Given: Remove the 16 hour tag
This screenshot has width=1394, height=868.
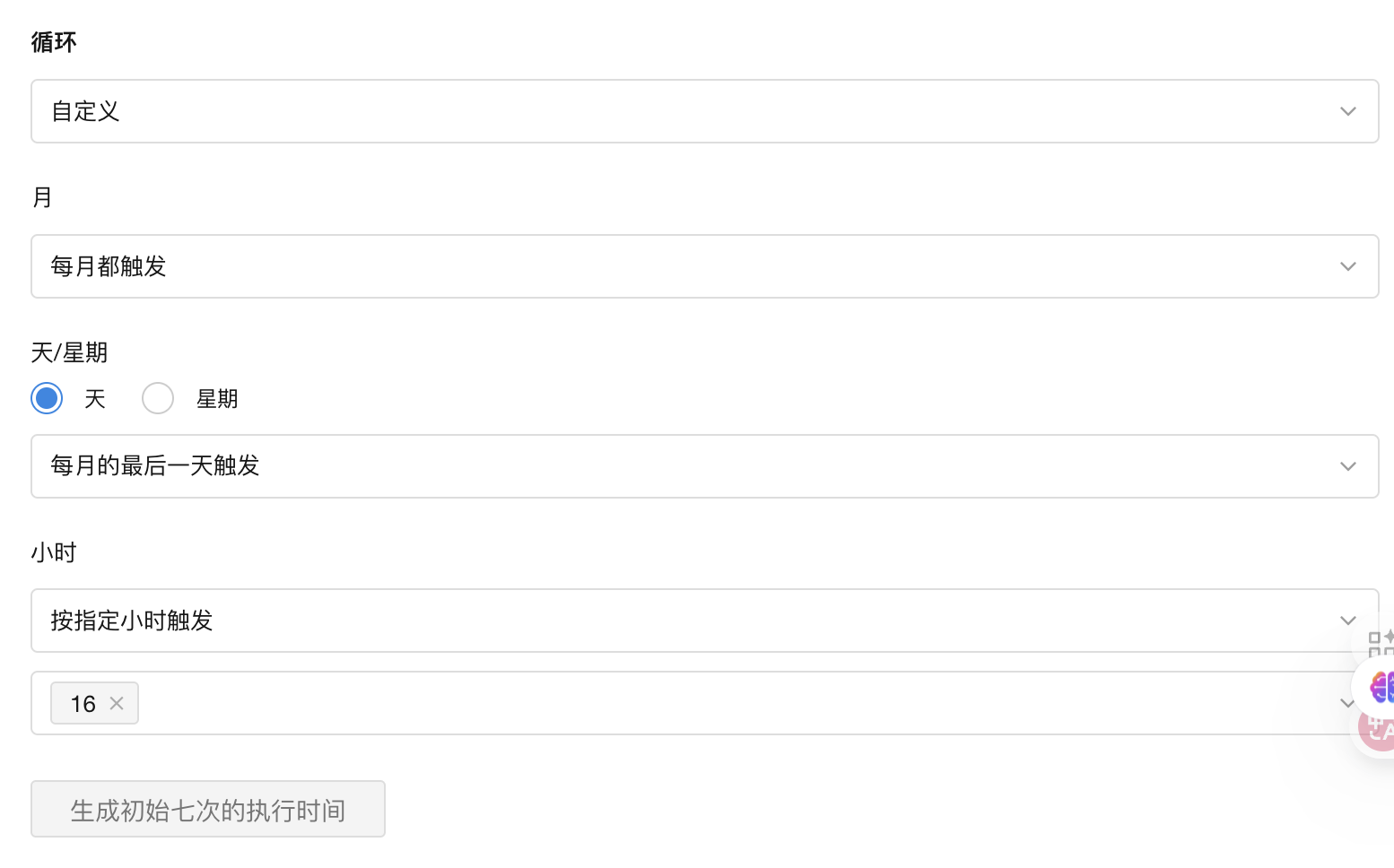Looking at the screenshot, I should tap(117, 704).
